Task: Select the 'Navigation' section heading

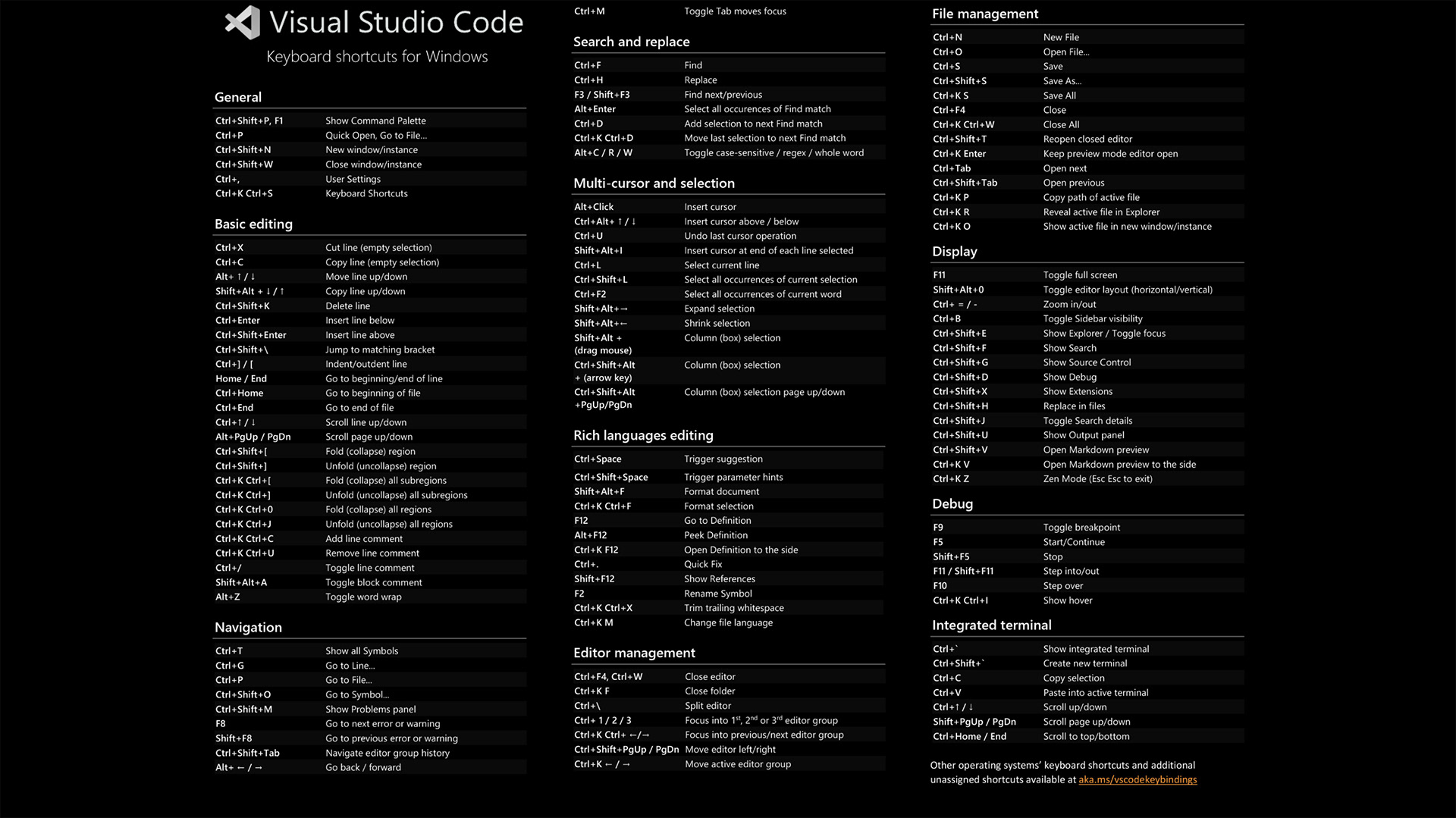Action: tap(248, 628)
